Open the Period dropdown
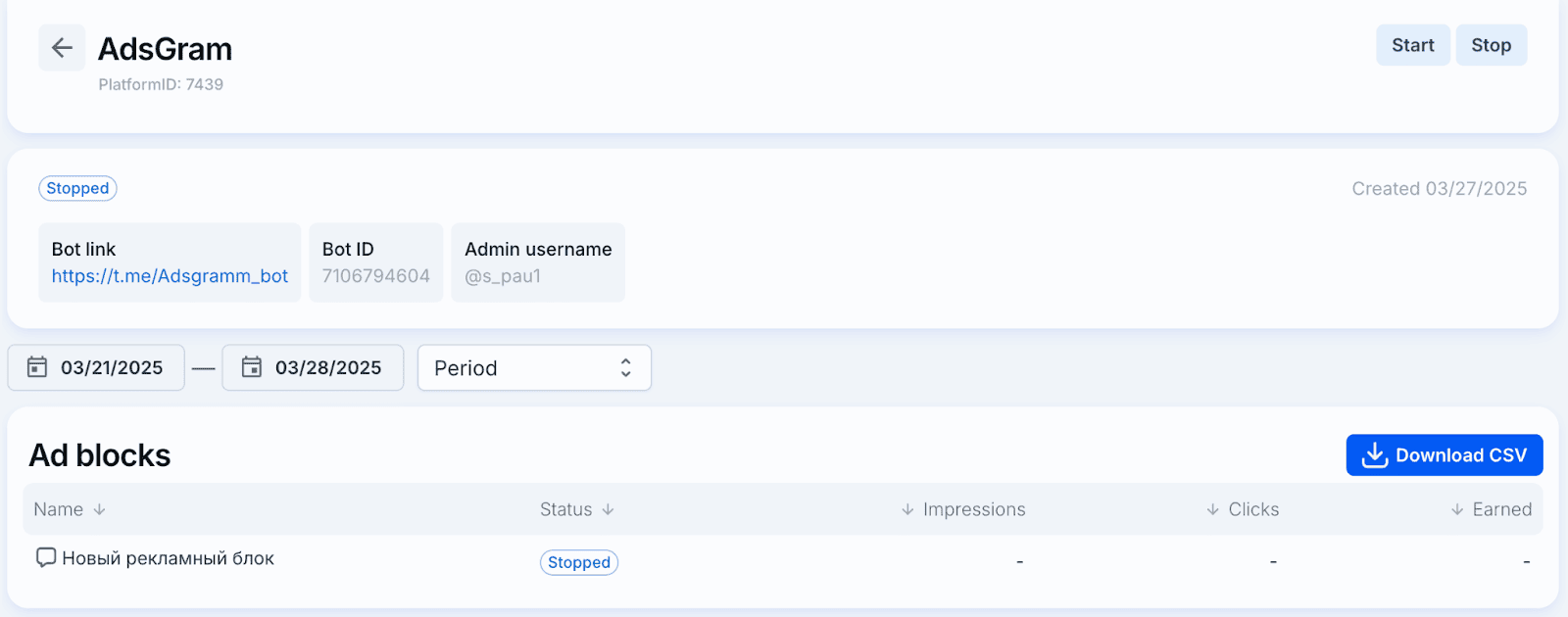This screenshot has height=617, width=1568. (534, 367)
